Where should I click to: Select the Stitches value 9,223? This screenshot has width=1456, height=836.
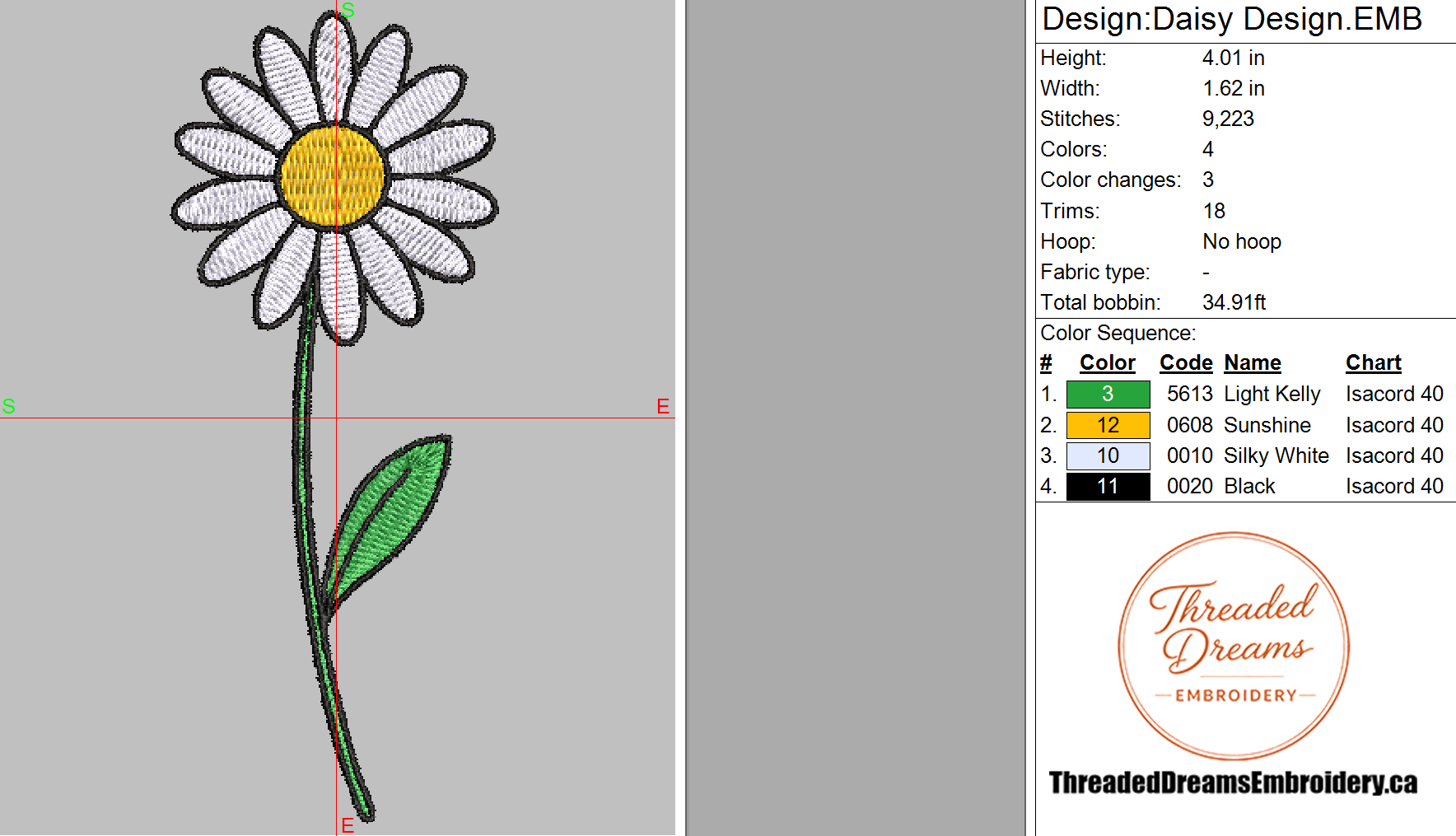tap(1228, 119)
